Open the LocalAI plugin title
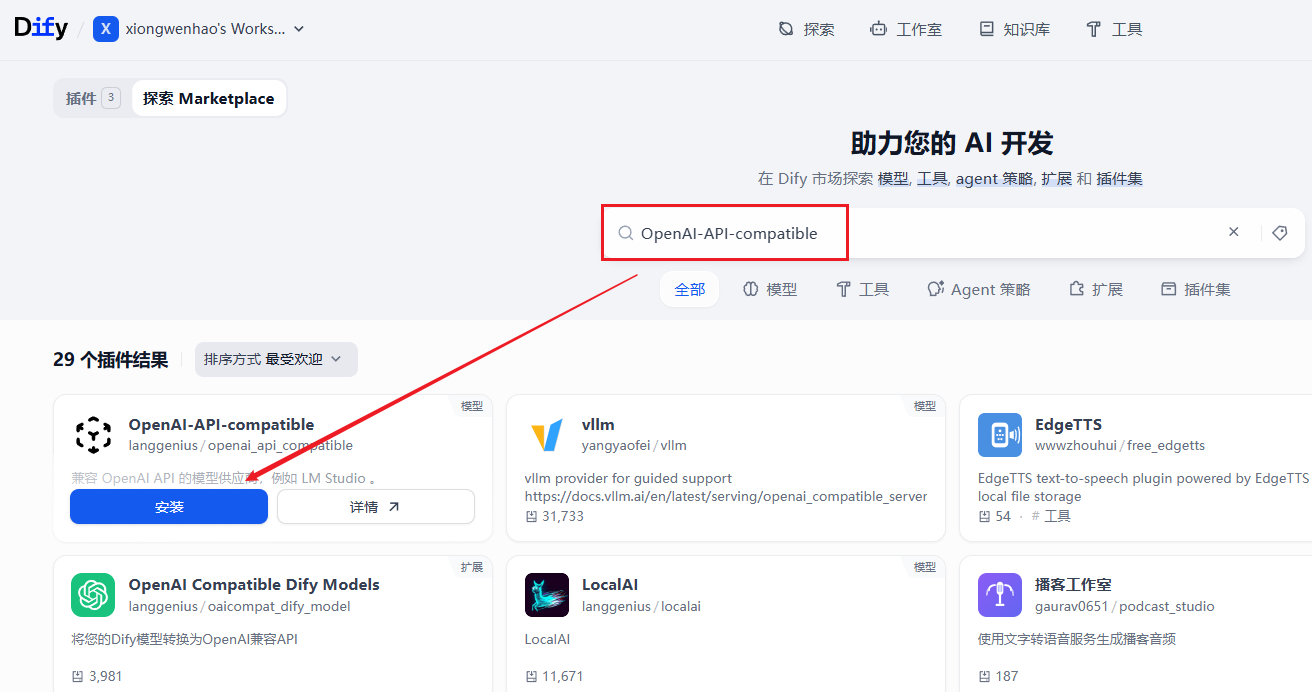Viewport: 1312px width, 692px height. [610, 585]
